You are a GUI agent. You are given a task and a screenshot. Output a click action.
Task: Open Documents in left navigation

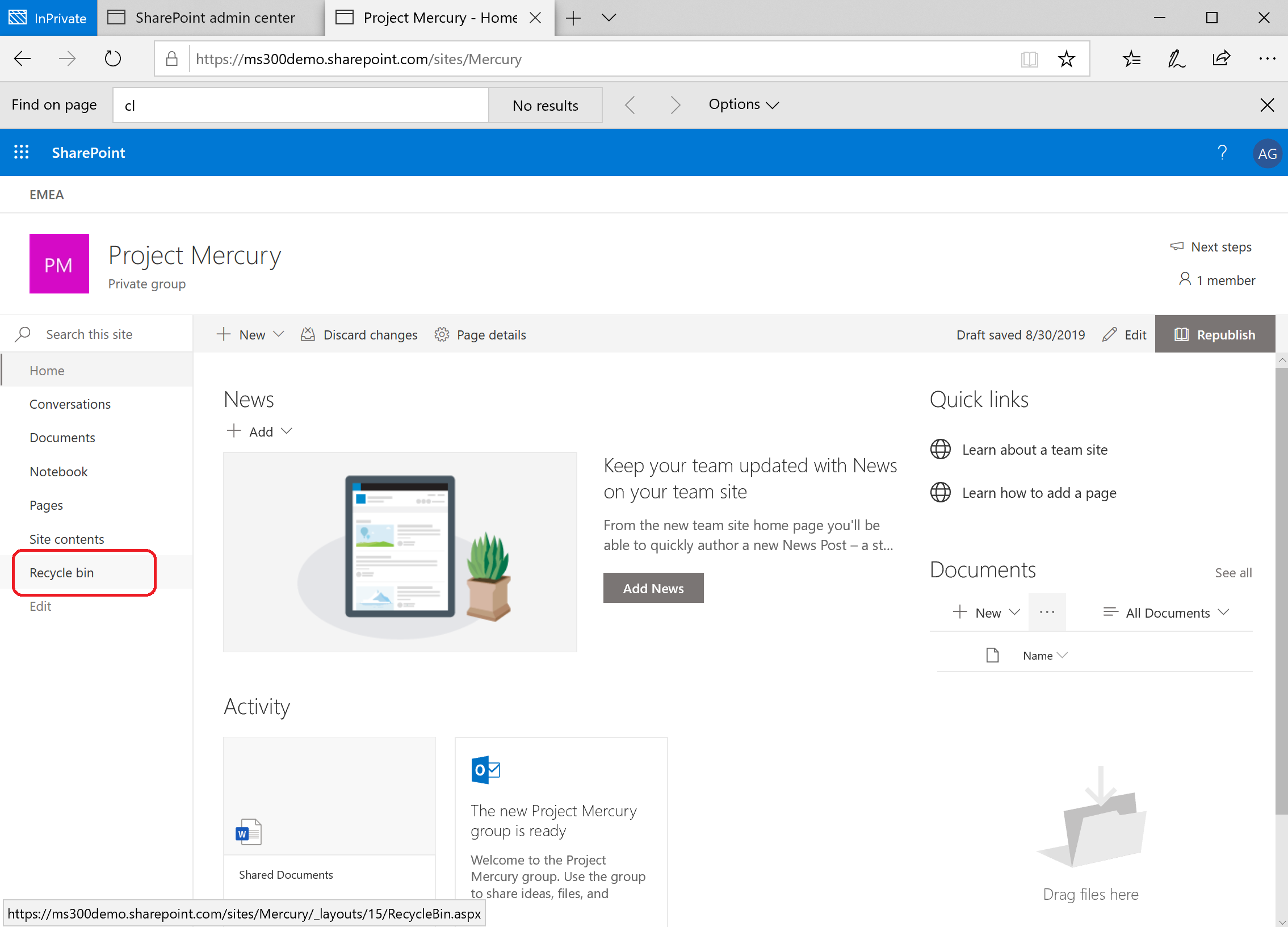coord(62,437)
